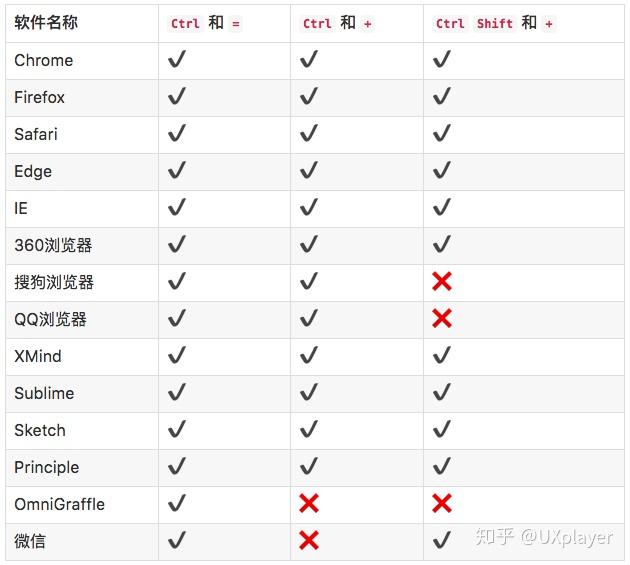Click OmniGraffle's red X under Ctrl Shift +
Screen dimensions: 630x565
(x=442, y=503)
